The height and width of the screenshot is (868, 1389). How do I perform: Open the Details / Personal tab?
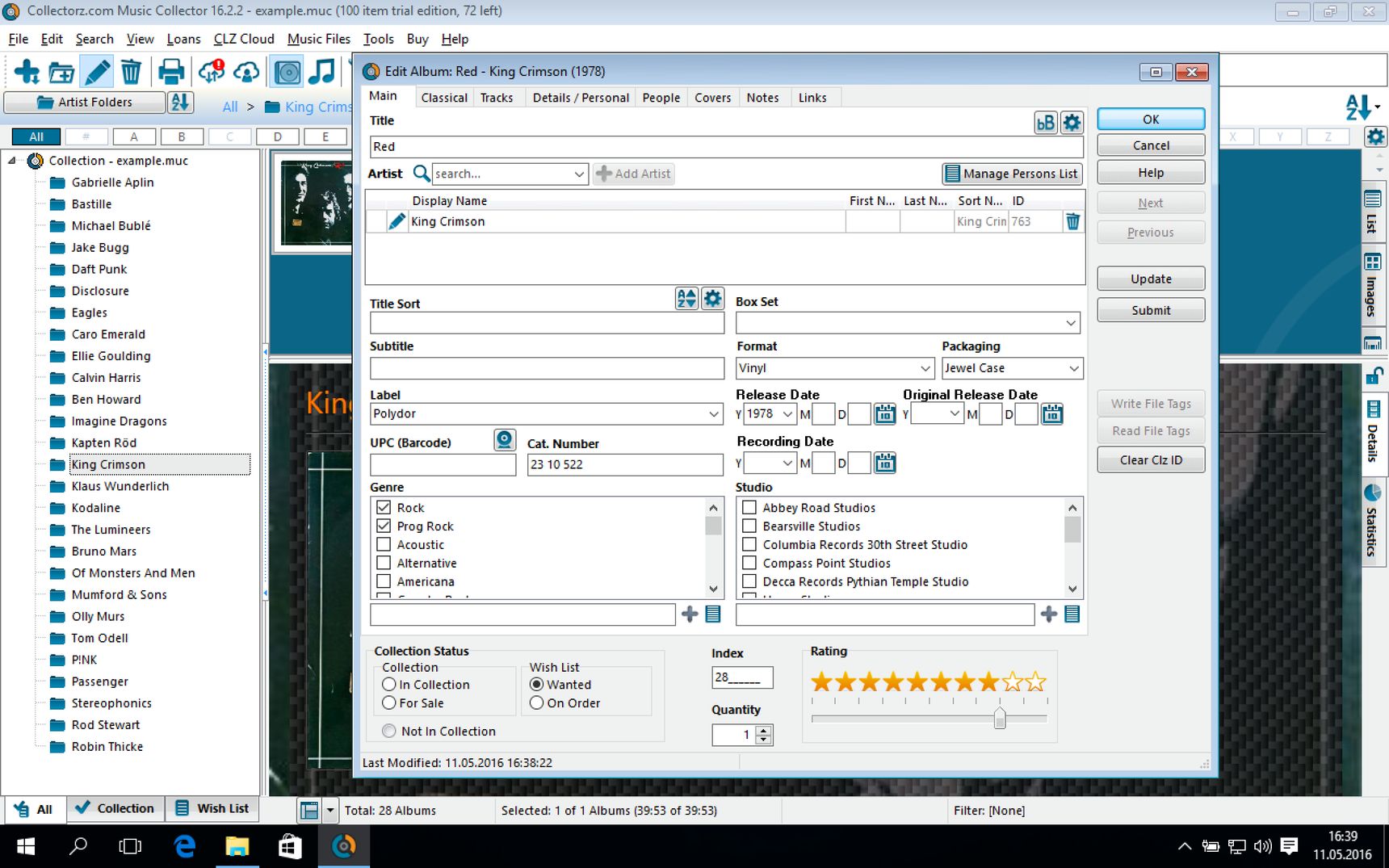pos(581,98)
